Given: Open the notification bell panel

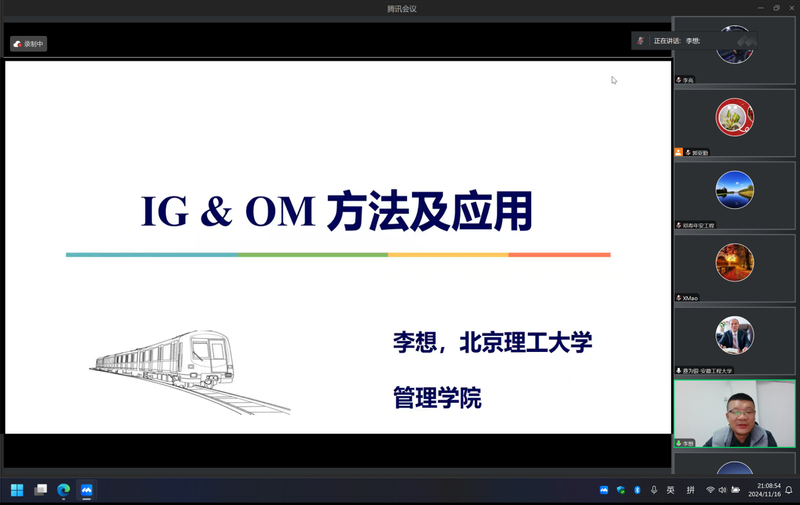Looking at the screenshot, I should pyautogui.click(x=789, y=490).
